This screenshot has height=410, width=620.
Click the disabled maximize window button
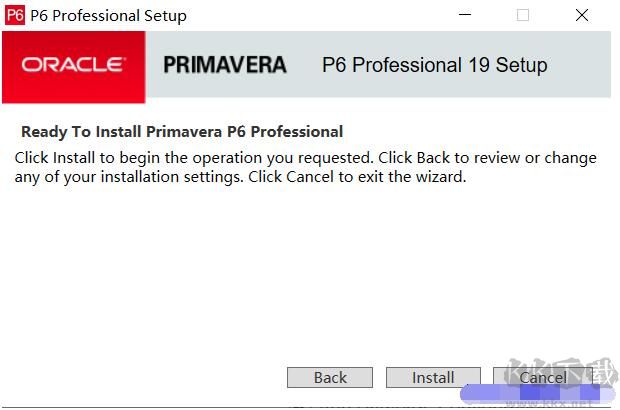tap(522, 15)
